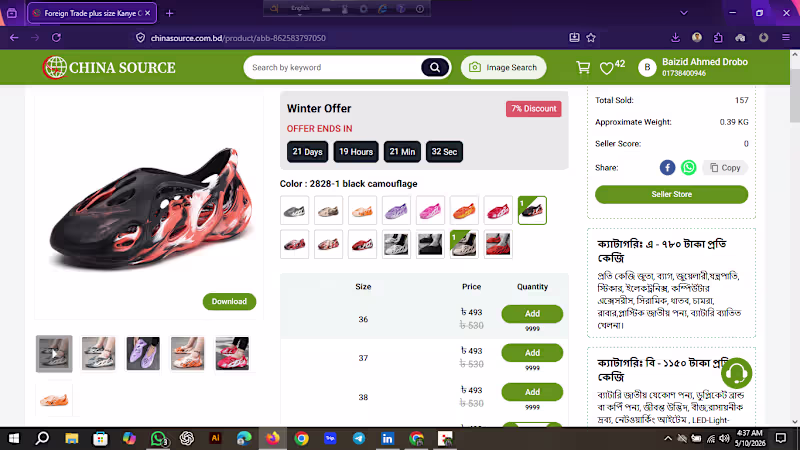Viewport: 800px width, 450px height.
Task: Click the 7% Discount badge
Action: pos(534,109)
